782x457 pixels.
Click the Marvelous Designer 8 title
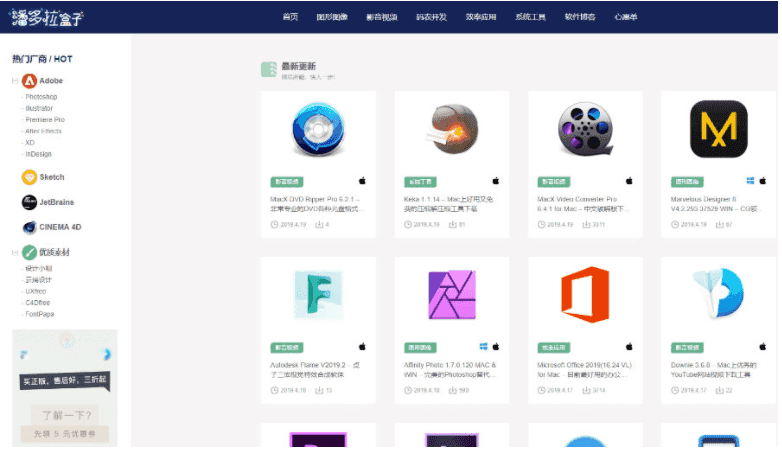pyautogui.click(x=715, y=204)
